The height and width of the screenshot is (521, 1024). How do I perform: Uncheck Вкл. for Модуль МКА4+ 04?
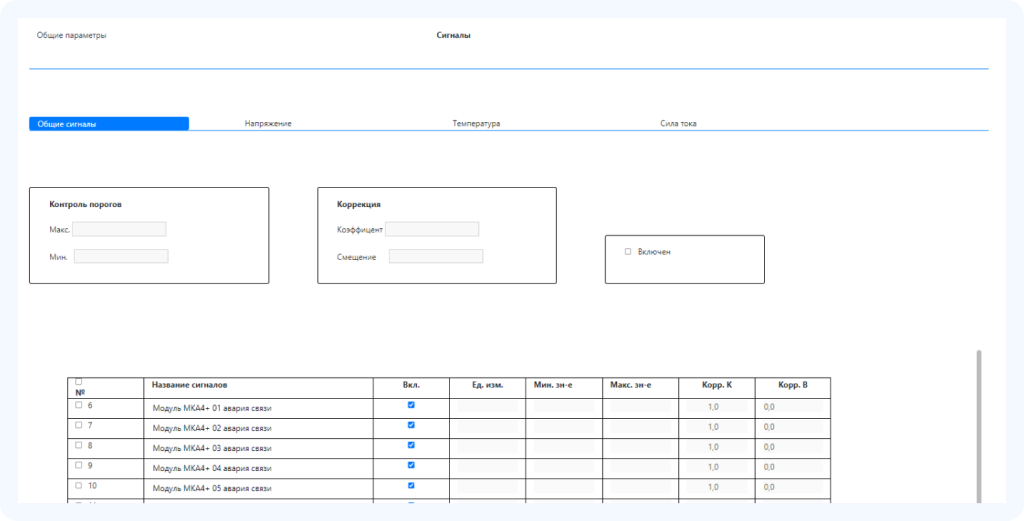coord(411,465)
